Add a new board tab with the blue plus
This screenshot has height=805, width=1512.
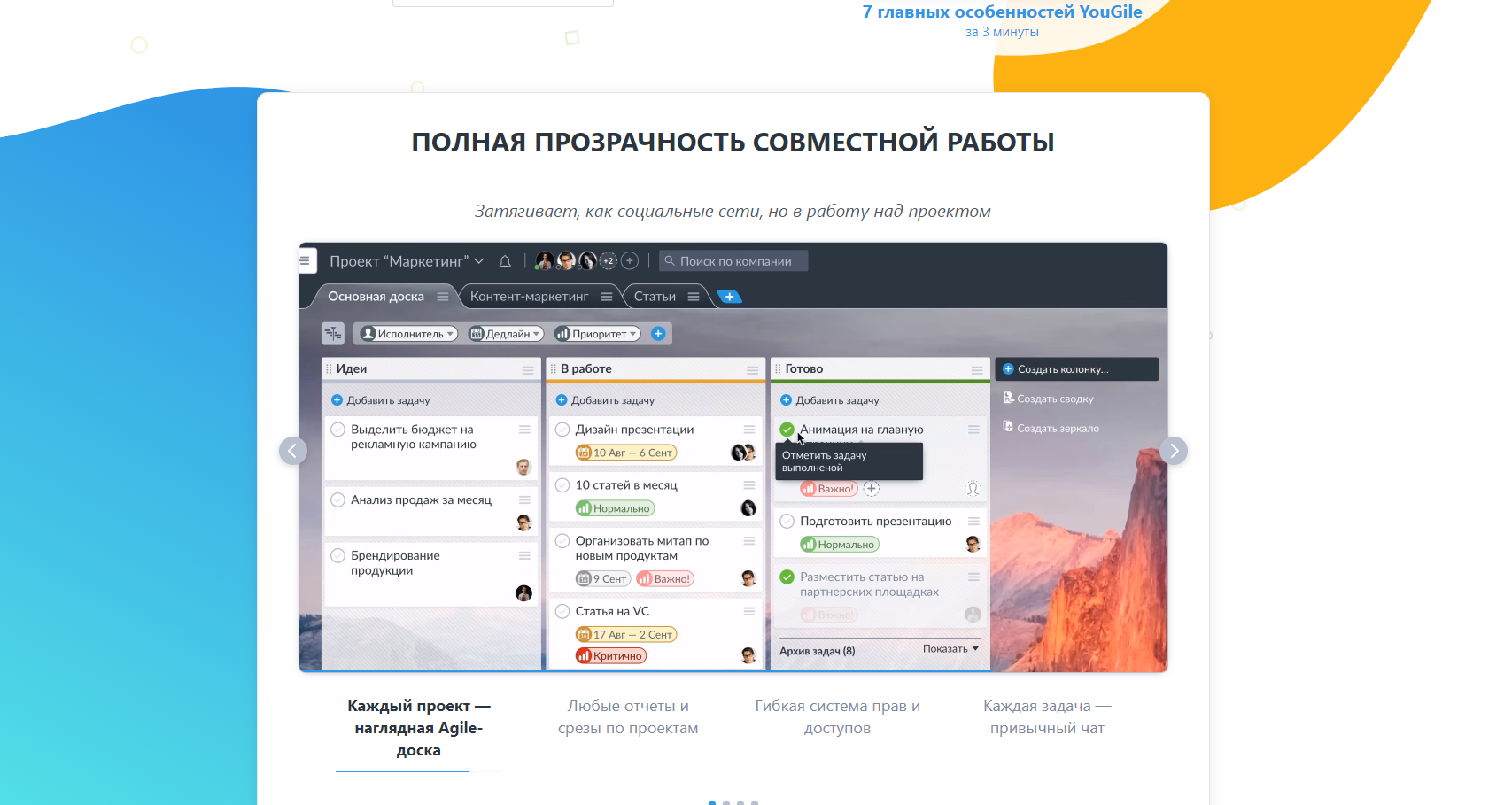tap(729, 297)
